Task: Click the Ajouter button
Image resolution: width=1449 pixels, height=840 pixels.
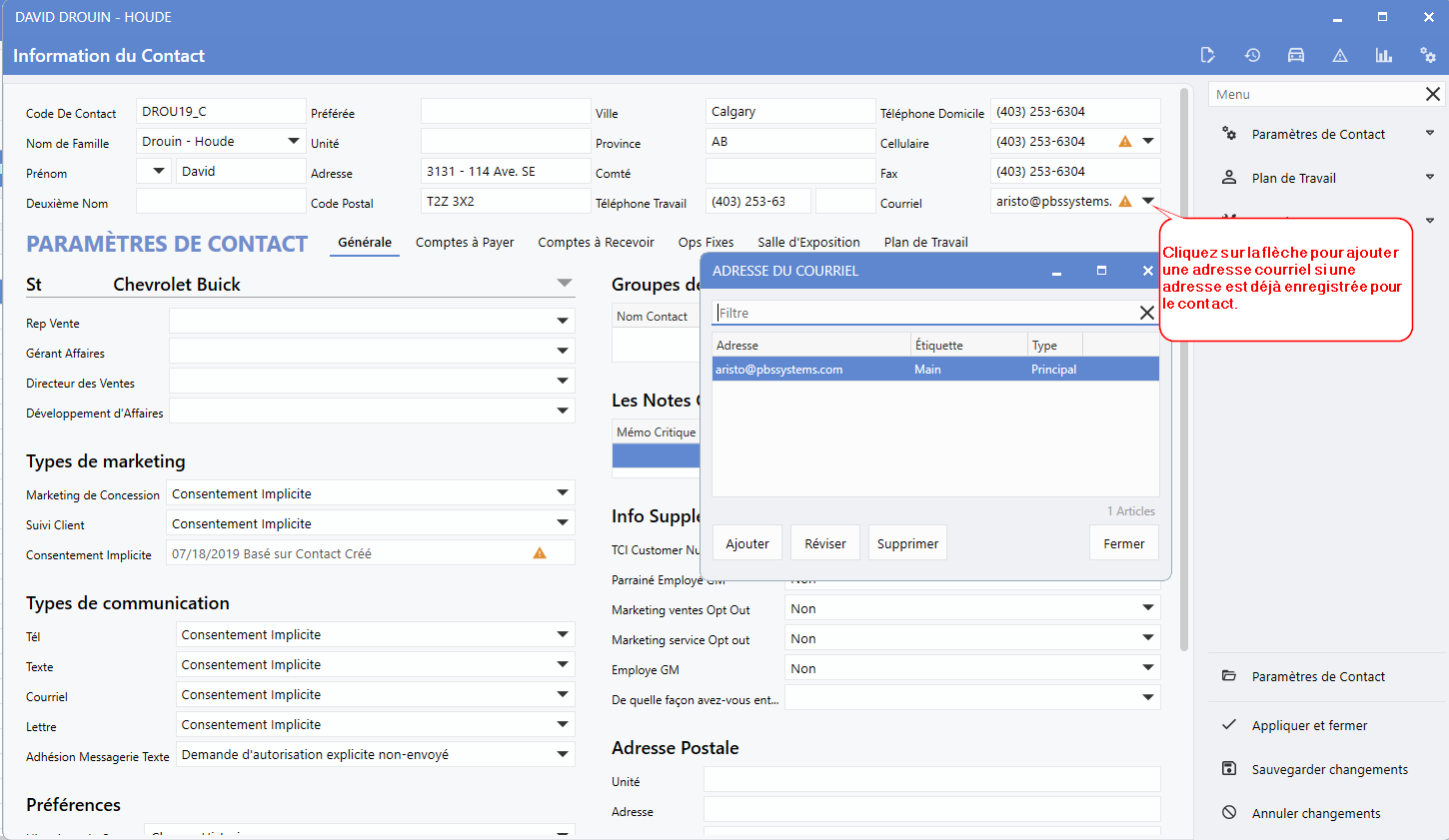Action: 747,543
